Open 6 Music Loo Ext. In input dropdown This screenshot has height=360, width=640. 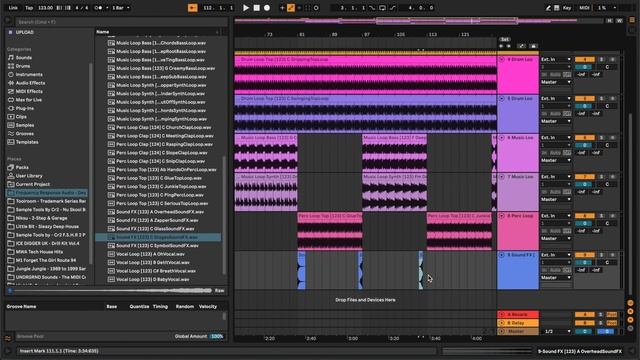(x=556, y=138)
